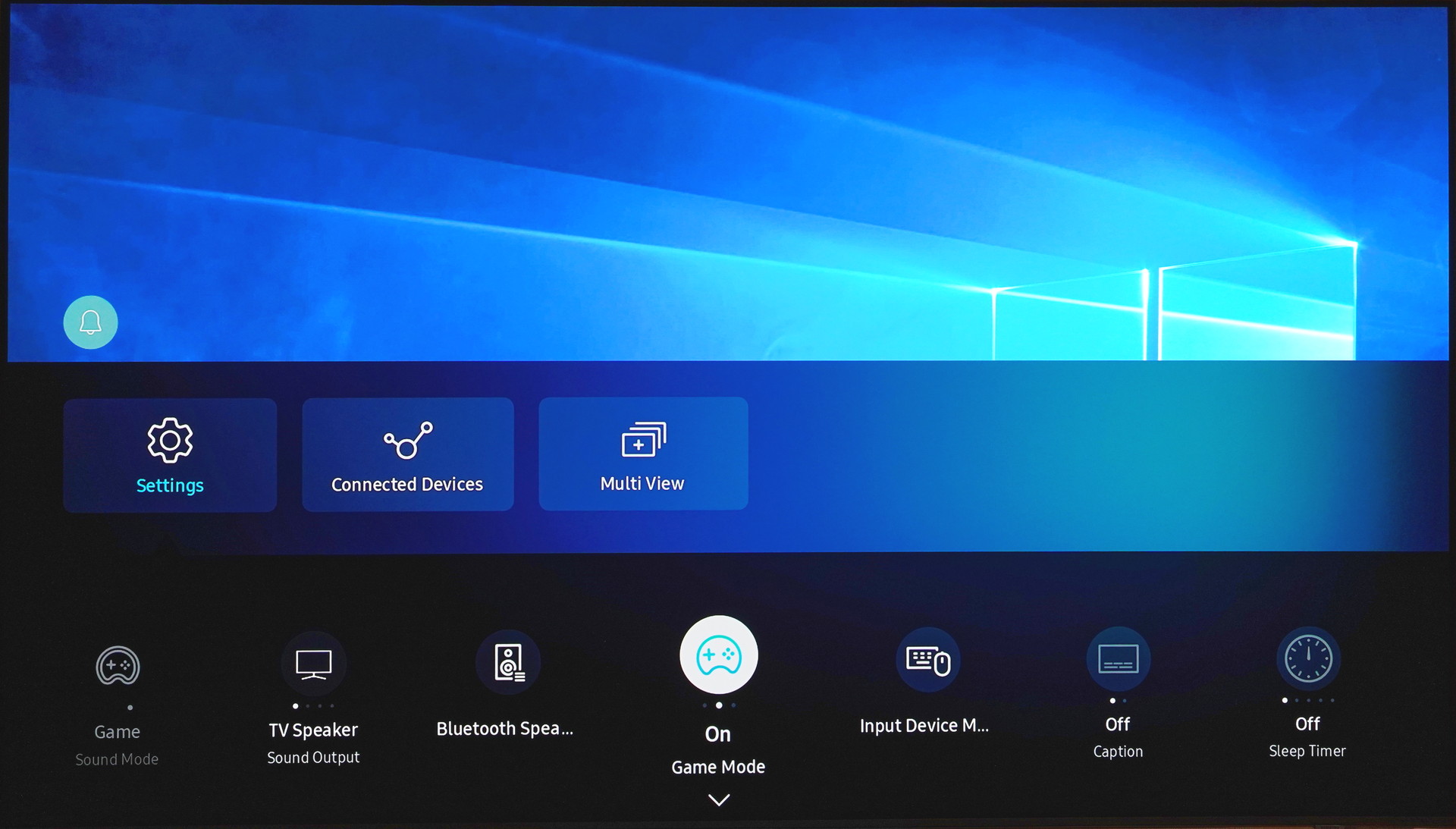Click the 'Off' value above Sleep Timer
This screenshot has height=829, width=1456.
pos(1307,724)
